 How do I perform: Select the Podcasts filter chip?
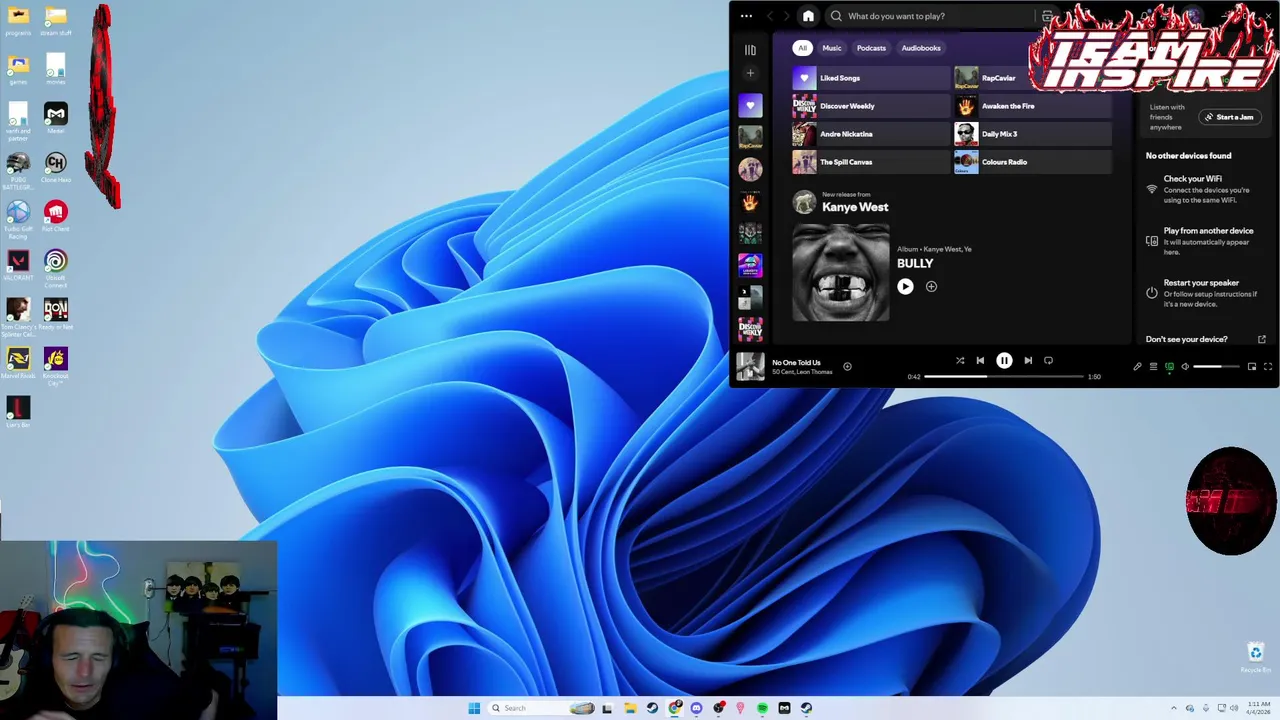click(871, 48)
